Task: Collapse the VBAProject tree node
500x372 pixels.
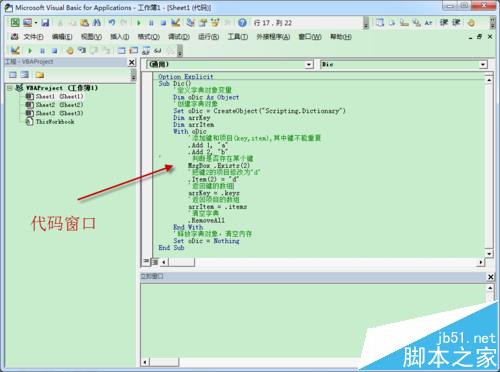Action: tap(10, 88)
